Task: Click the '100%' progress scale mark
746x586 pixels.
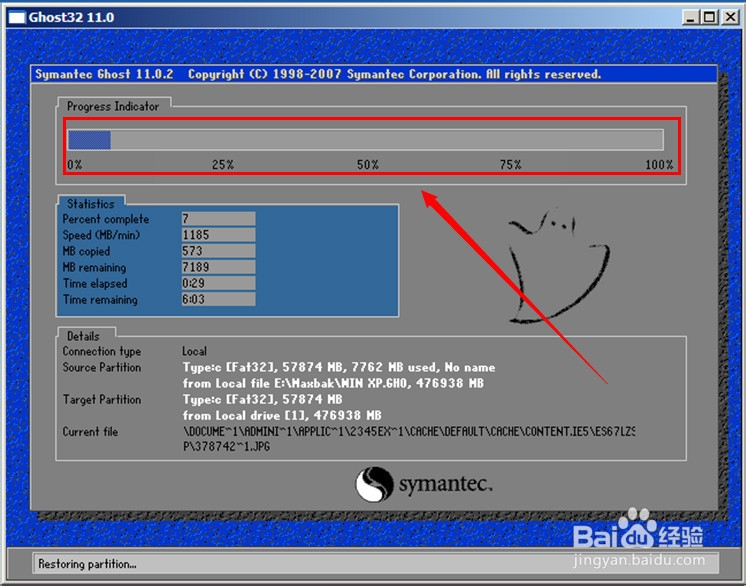Action: click(x=659, y=165)
